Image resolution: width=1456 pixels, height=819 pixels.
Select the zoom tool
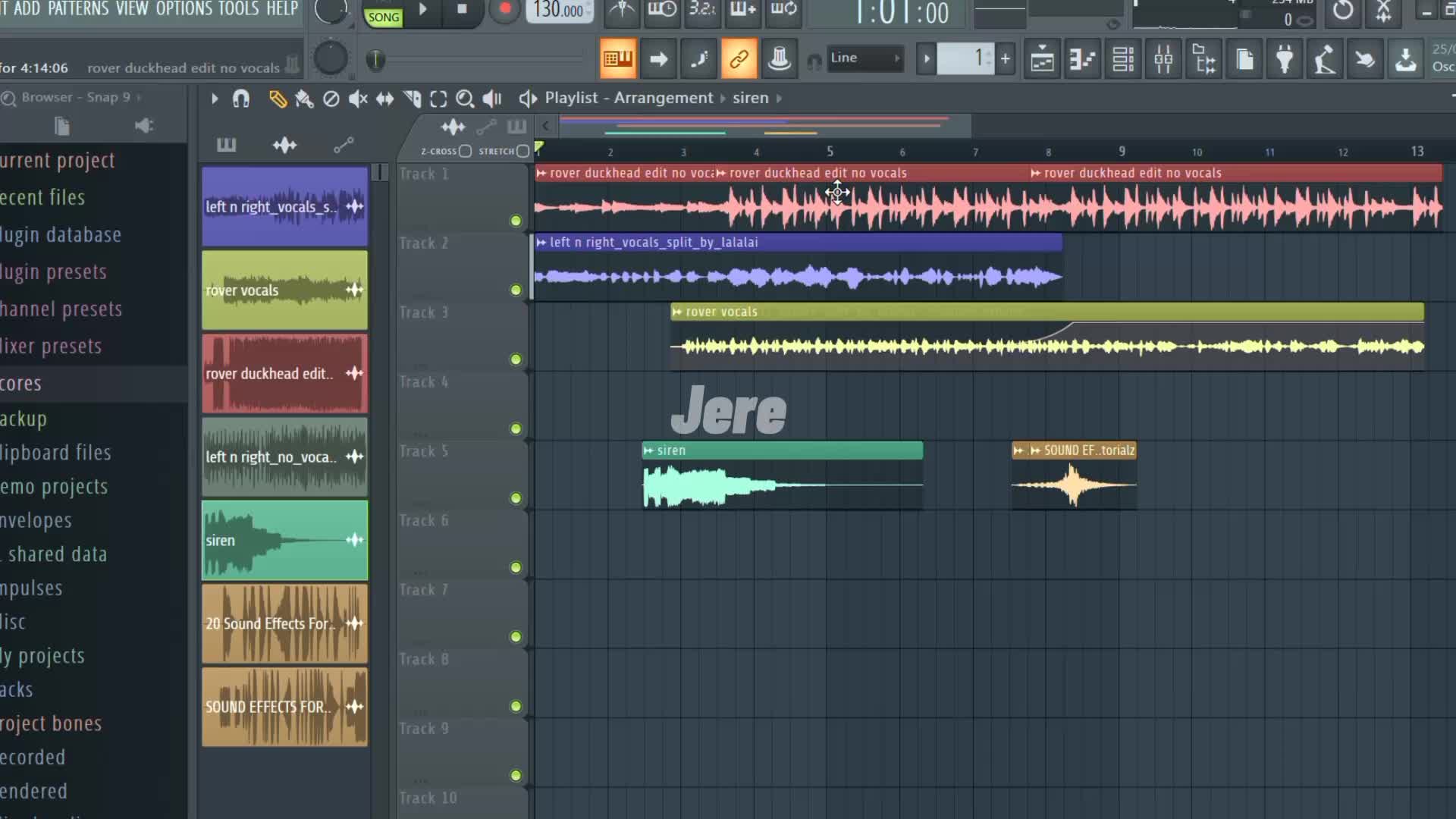point(465,99)
